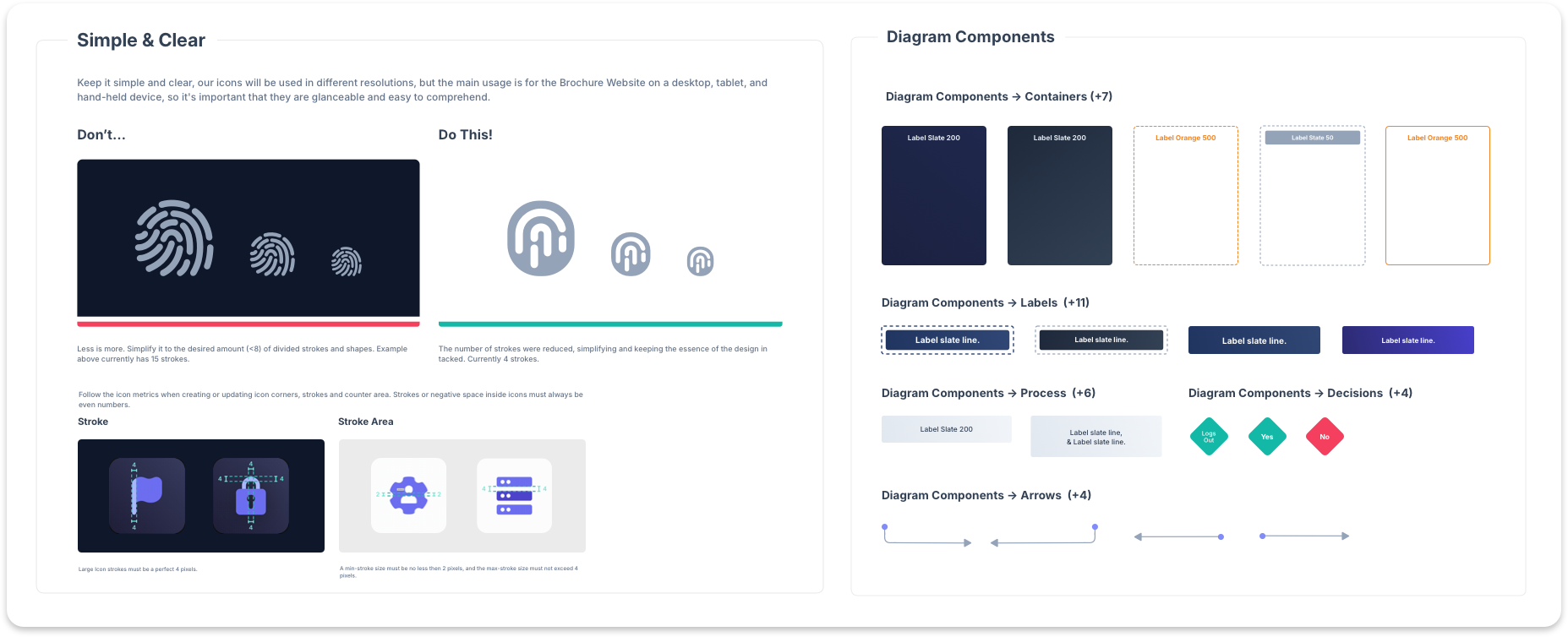The height and width of the screenshot is (637, 1568).
Task: Click the two-line Label slate line process box
Action: coord(1096,437)
